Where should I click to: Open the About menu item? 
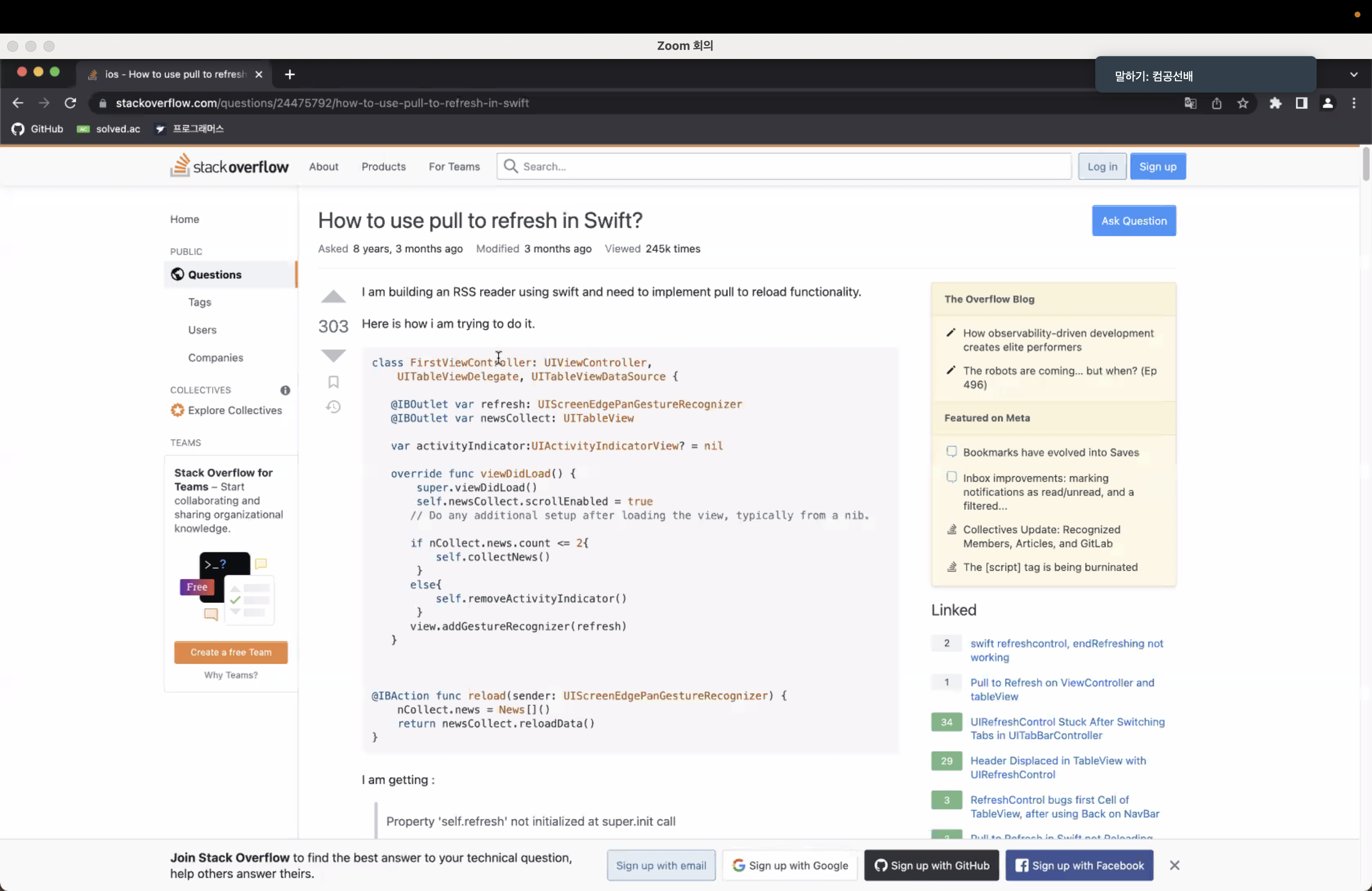tap(323, 166)
